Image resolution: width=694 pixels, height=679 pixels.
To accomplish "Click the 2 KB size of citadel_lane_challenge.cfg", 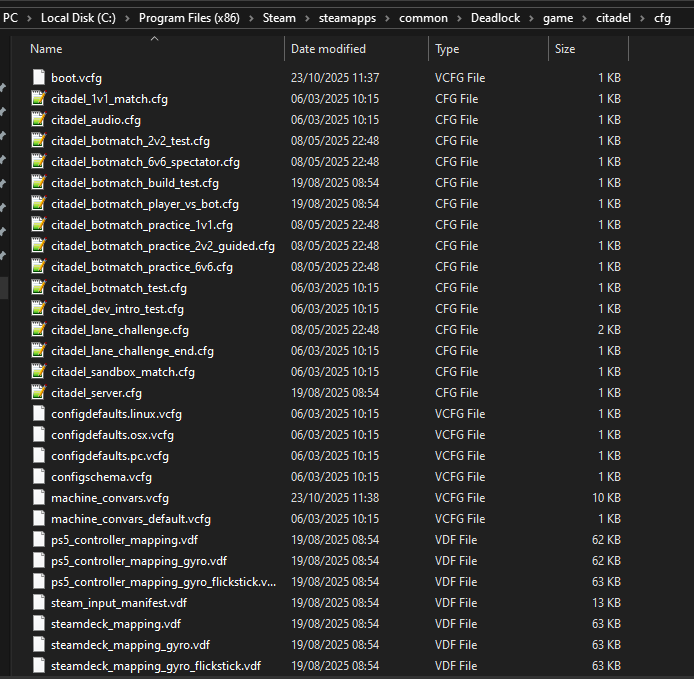I will pyautogui.click(x=609, y=329).
